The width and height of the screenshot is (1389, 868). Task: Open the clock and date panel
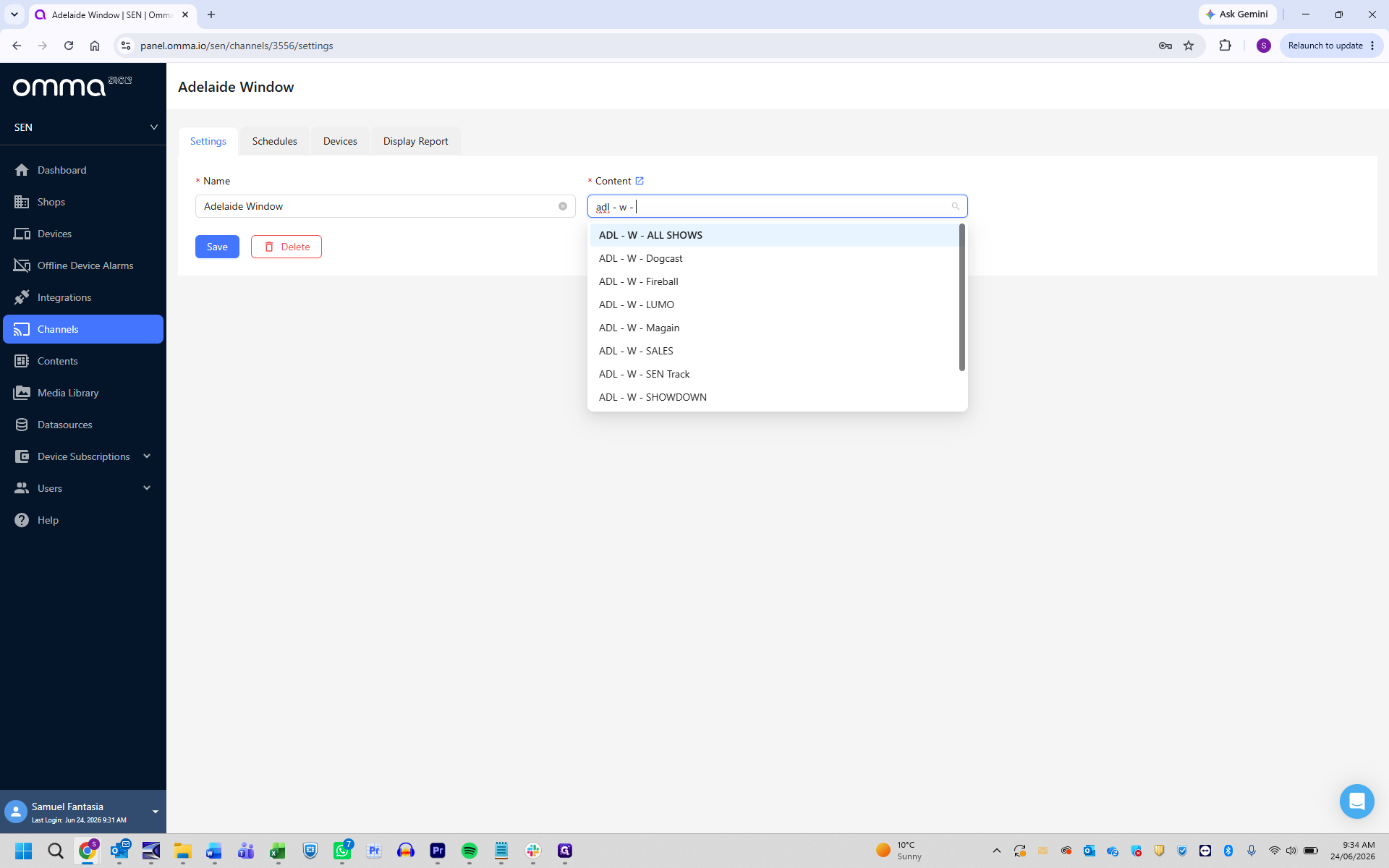tap(1352, 851)
